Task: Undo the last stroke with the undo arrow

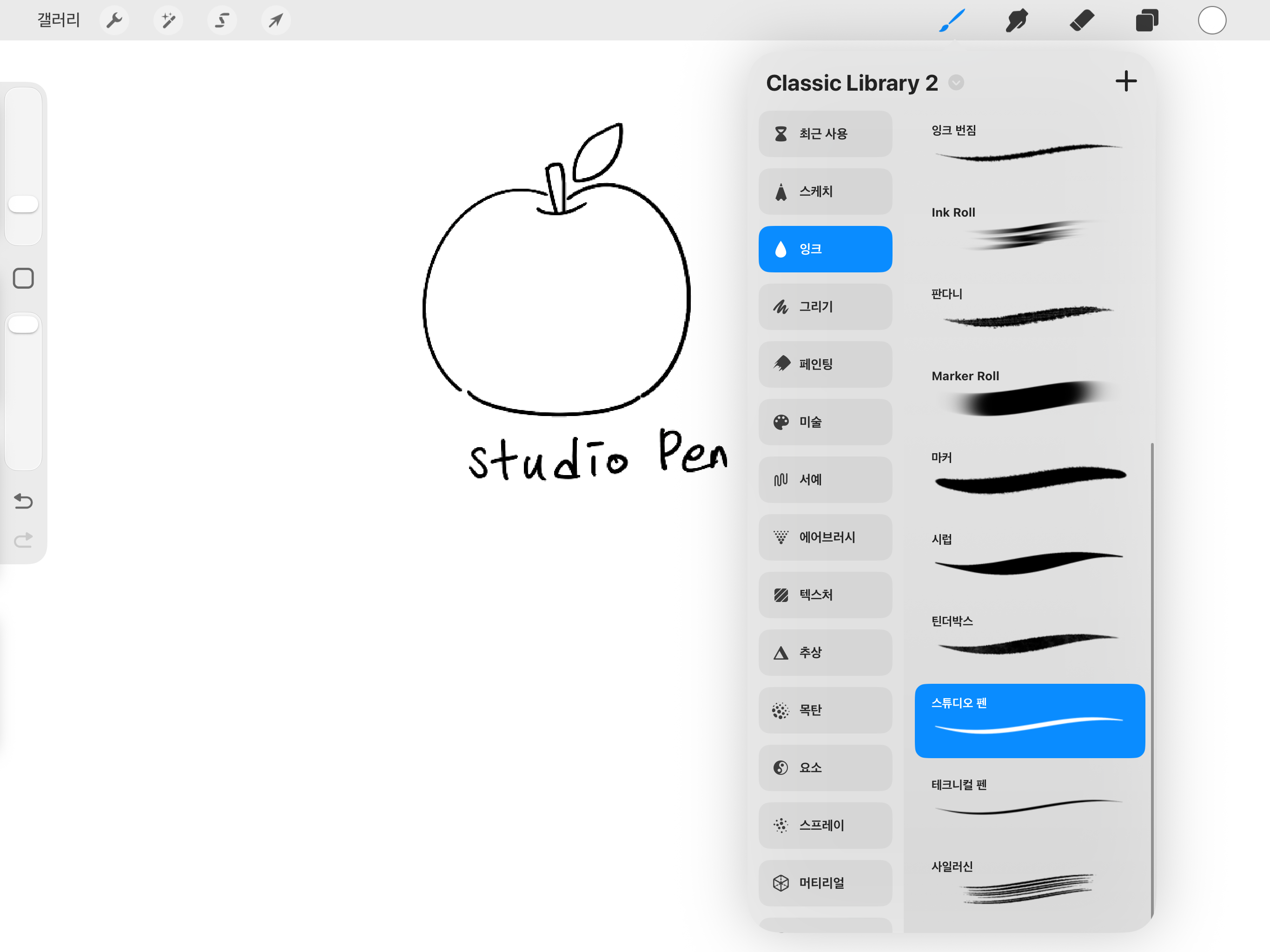Action: (x=24, y=501)
